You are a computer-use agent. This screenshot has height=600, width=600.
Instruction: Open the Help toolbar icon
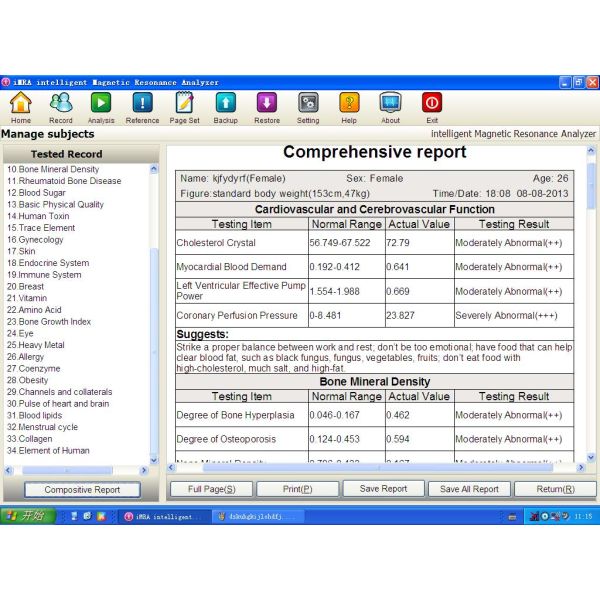coord(349,103)
